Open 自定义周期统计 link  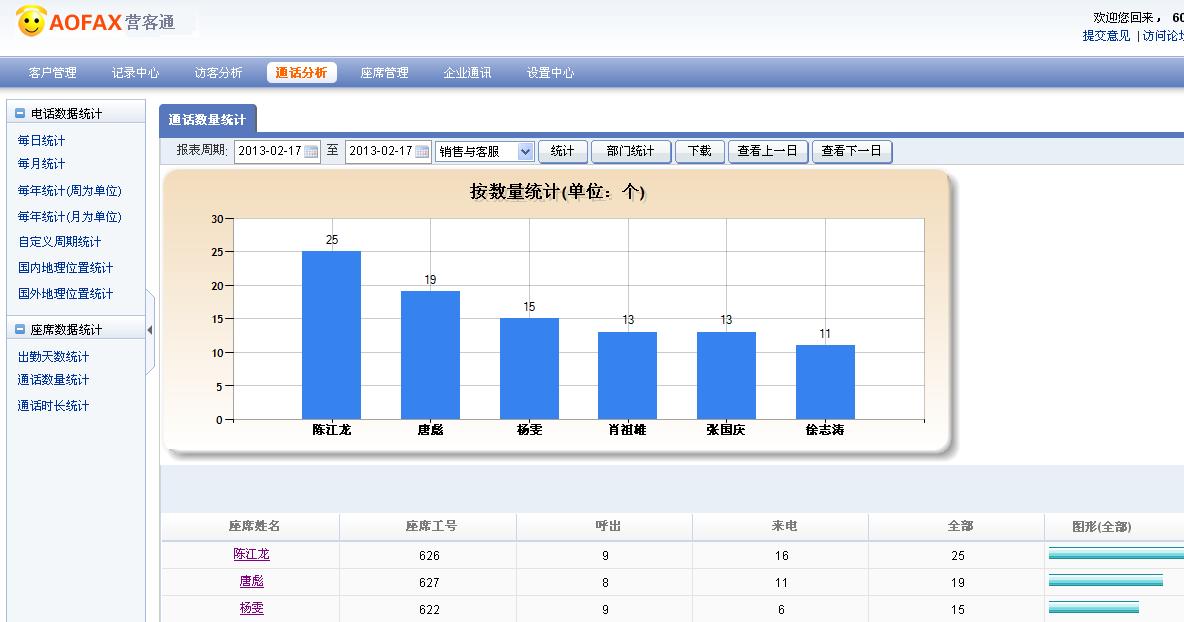pos(60,242)
